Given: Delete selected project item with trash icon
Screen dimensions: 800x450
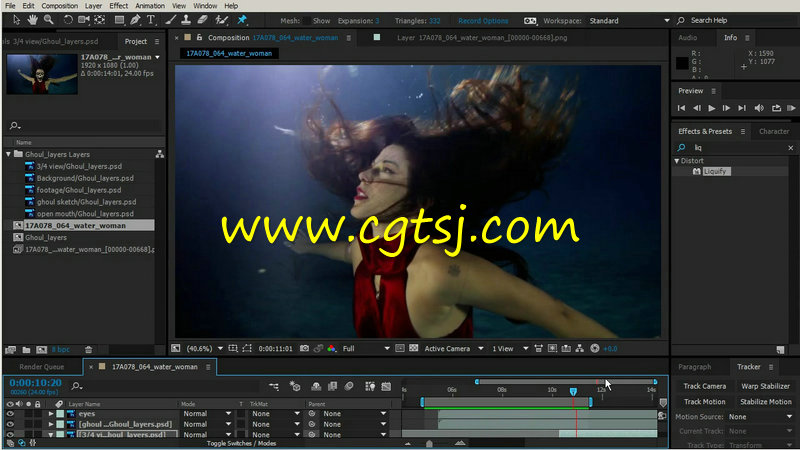Looking at the screenshot, I should point(88,349).
